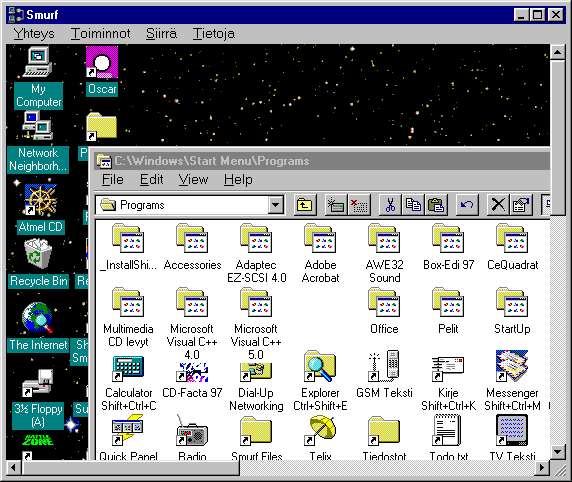Click the Paste clipboard toolbar icon
572x482 pixels.
436,205
